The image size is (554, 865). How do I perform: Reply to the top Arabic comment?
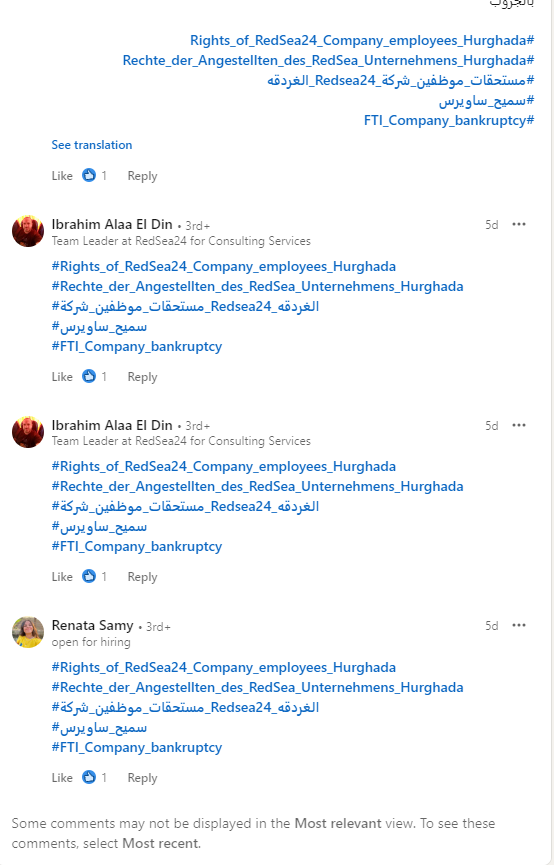(142, 176)
